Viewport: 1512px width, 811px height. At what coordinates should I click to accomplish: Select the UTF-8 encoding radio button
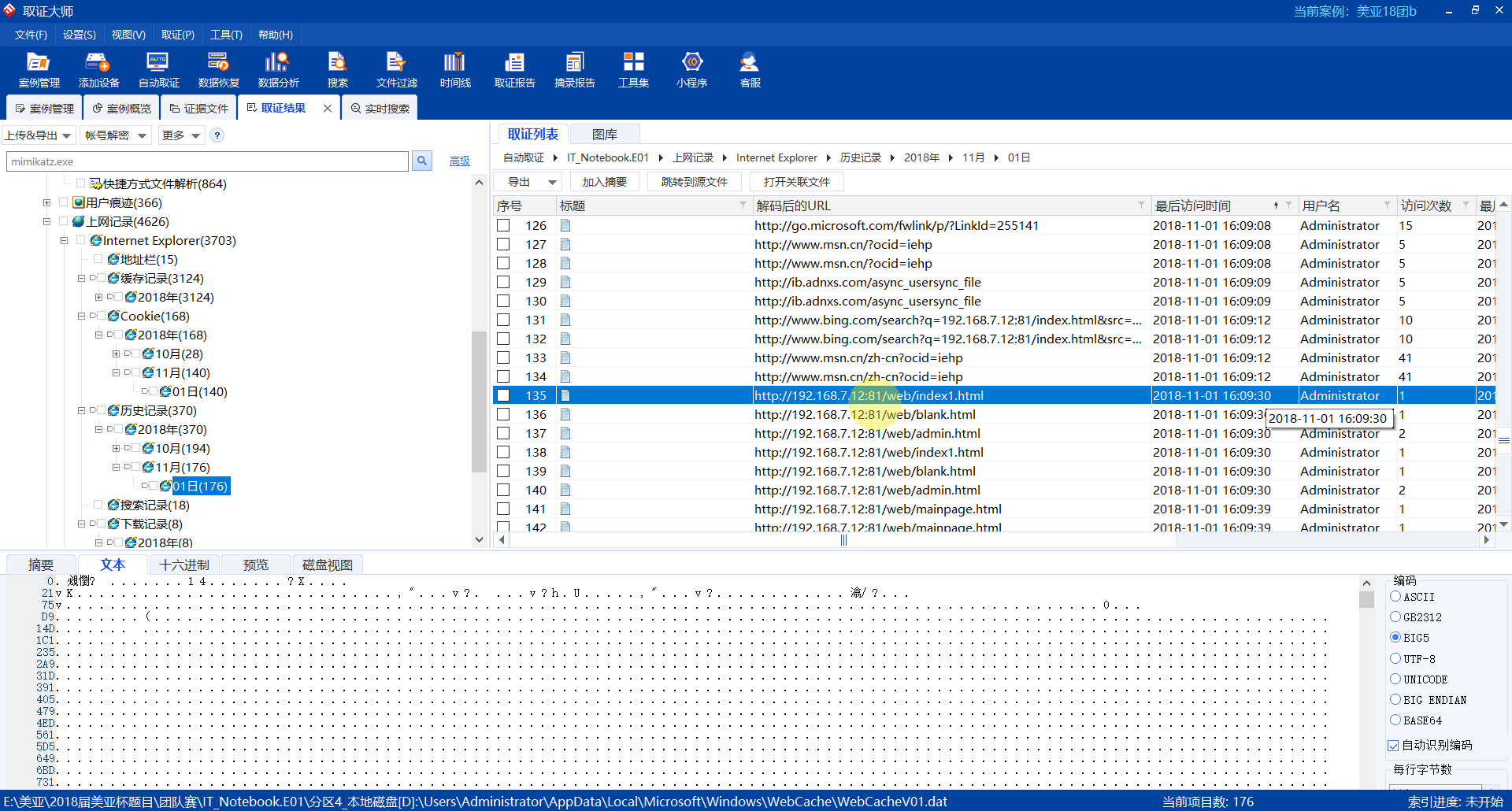tap(1395, 658)
